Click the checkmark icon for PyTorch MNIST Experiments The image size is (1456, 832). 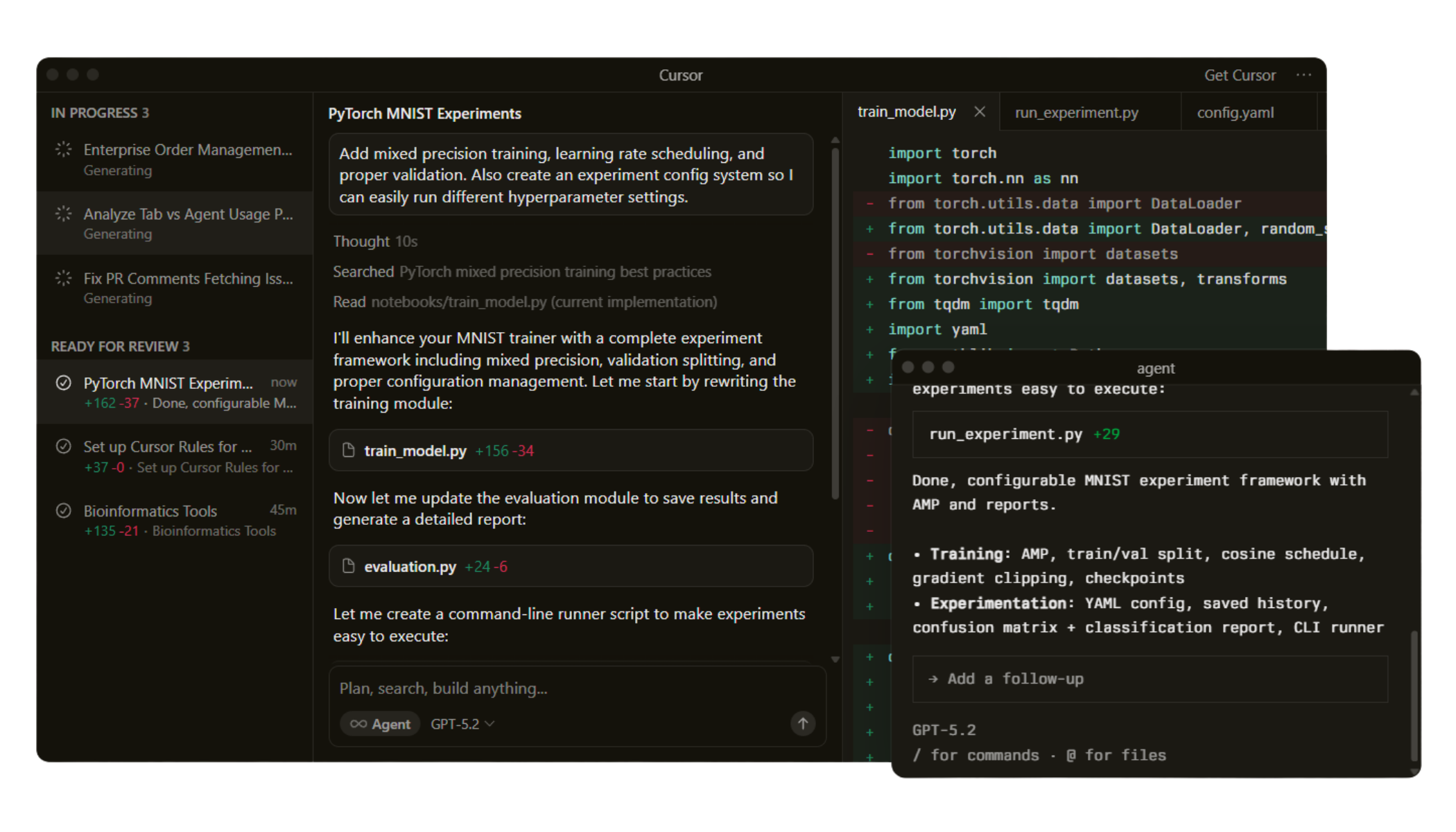(x=63, y=383)
